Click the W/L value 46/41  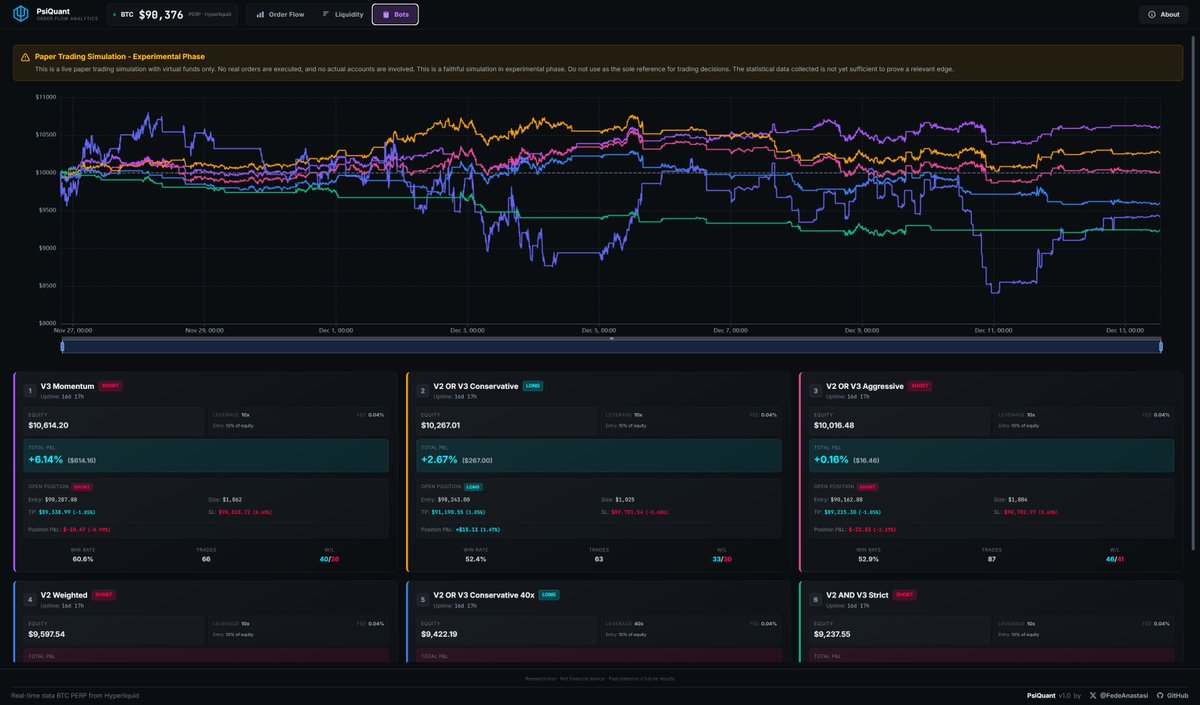(1115, 559)
